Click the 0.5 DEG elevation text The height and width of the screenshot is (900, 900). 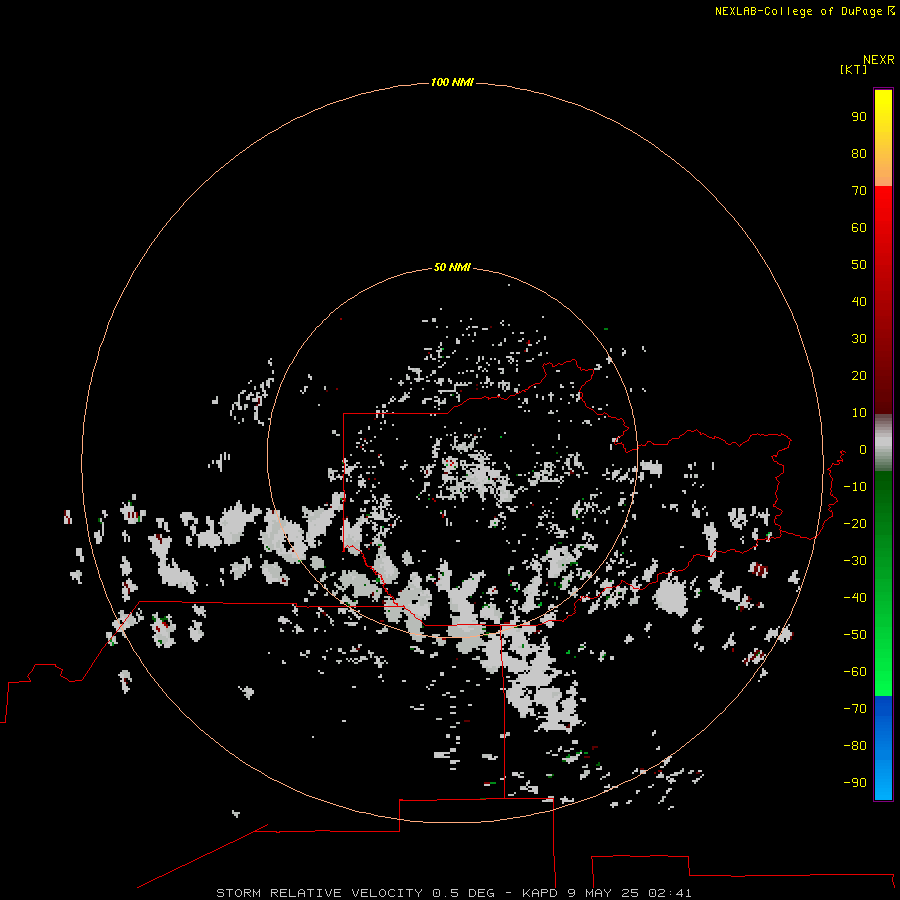click(x=463, y=893)
